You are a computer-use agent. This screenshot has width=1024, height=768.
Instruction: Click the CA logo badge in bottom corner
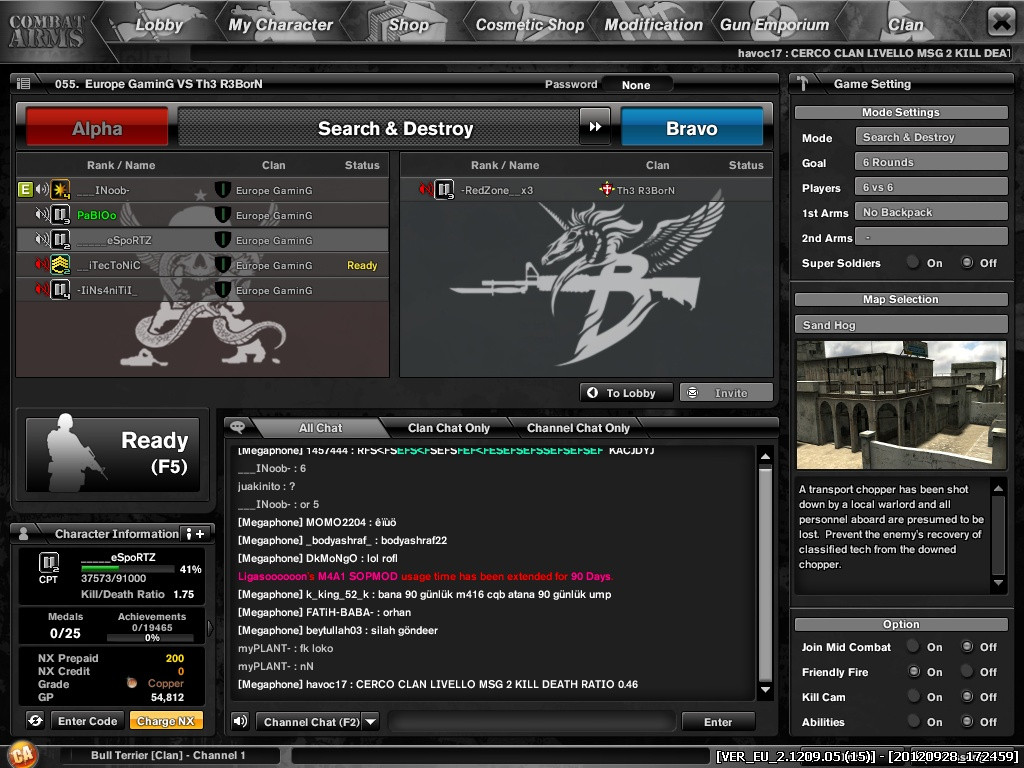[23, 754]
